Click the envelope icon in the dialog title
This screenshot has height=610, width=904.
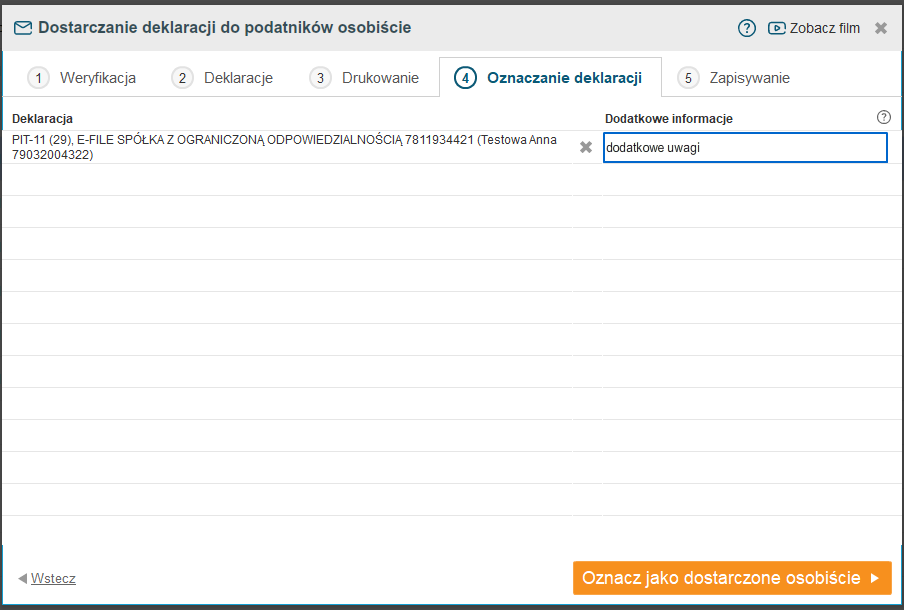[23, 28]
